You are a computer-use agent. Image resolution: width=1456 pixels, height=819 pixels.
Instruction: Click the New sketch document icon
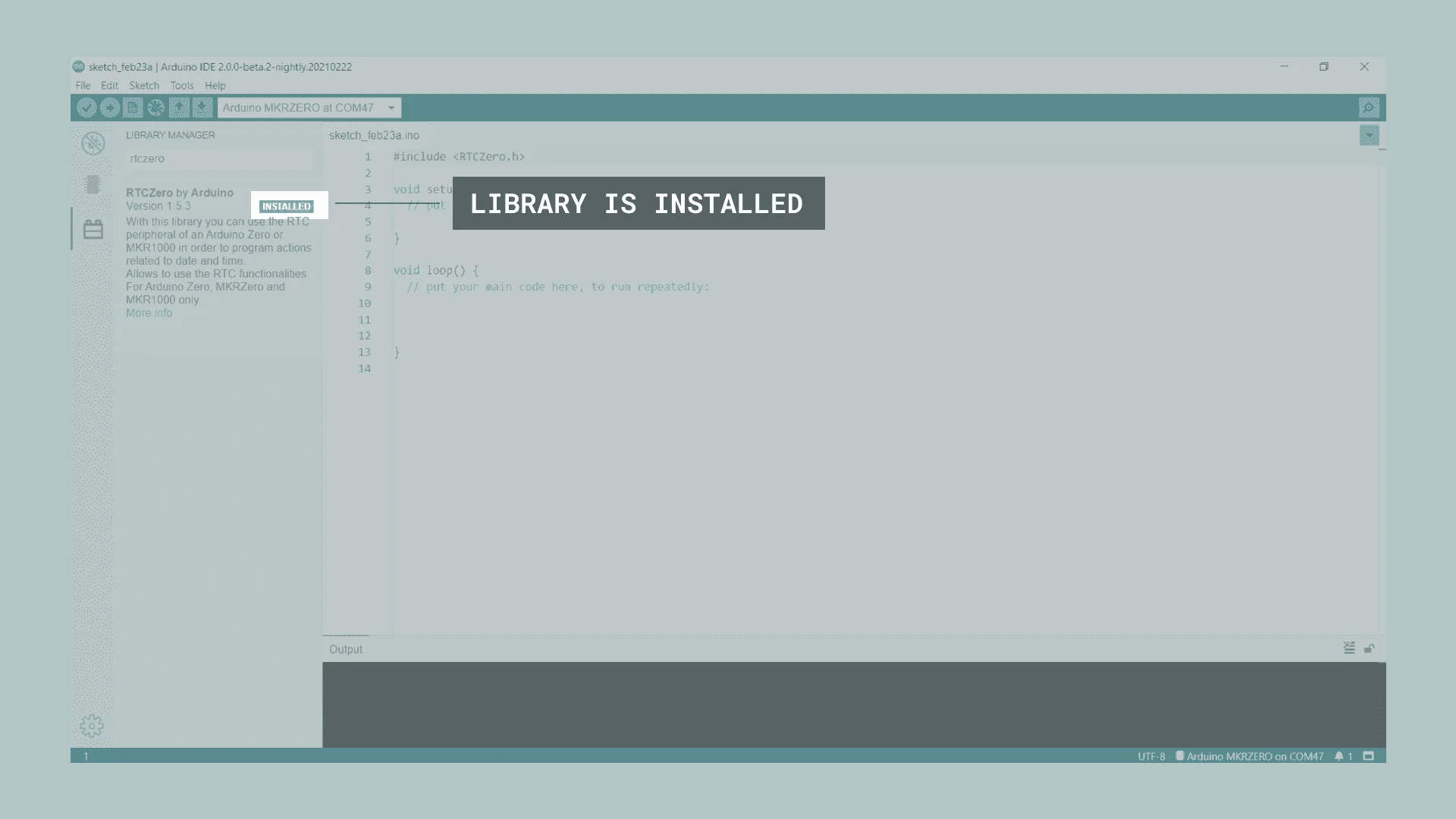click(x=133, y=108)
